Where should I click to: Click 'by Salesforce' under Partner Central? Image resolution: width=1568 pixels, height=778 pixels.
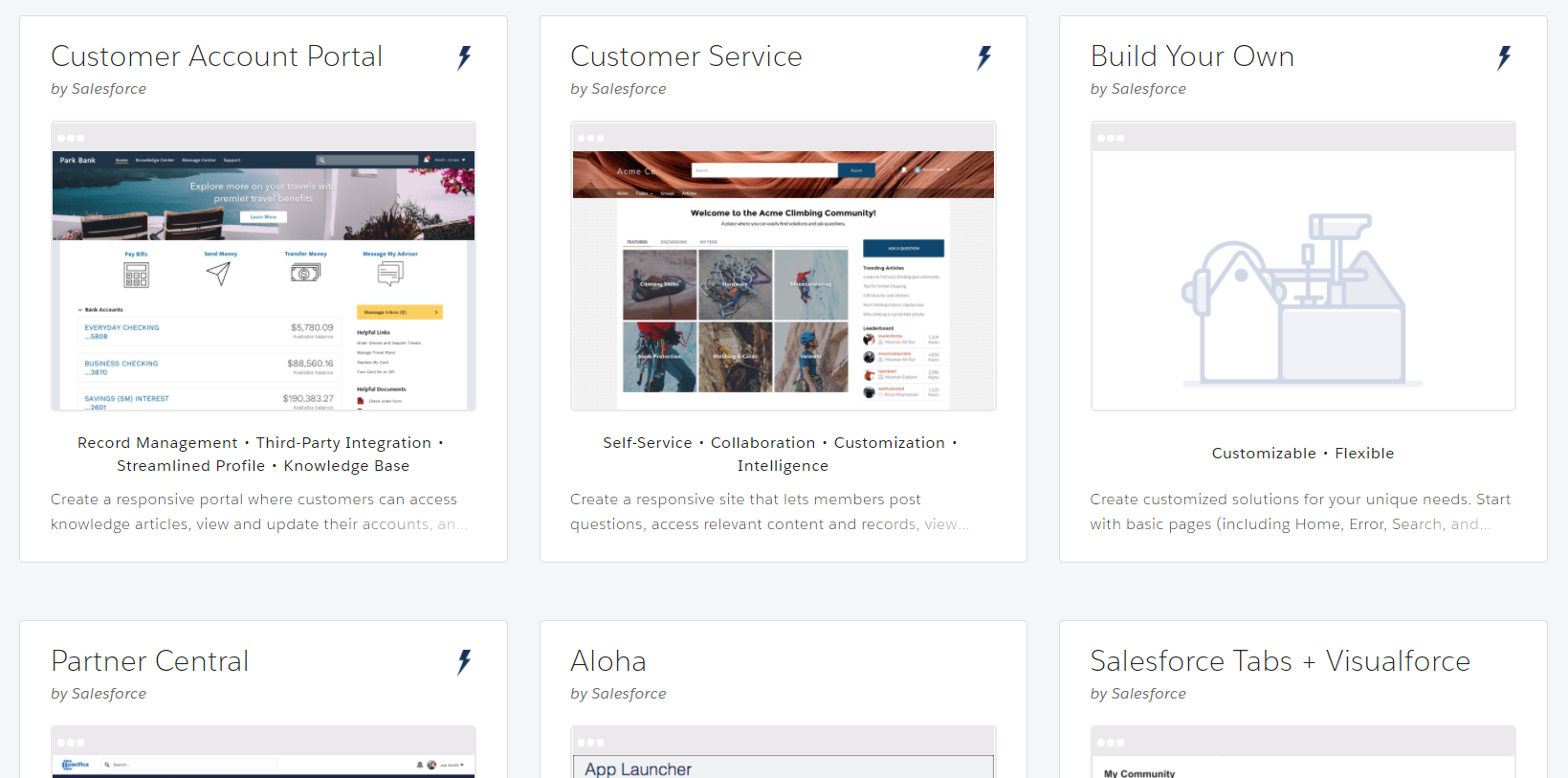(x=99, y=694)
